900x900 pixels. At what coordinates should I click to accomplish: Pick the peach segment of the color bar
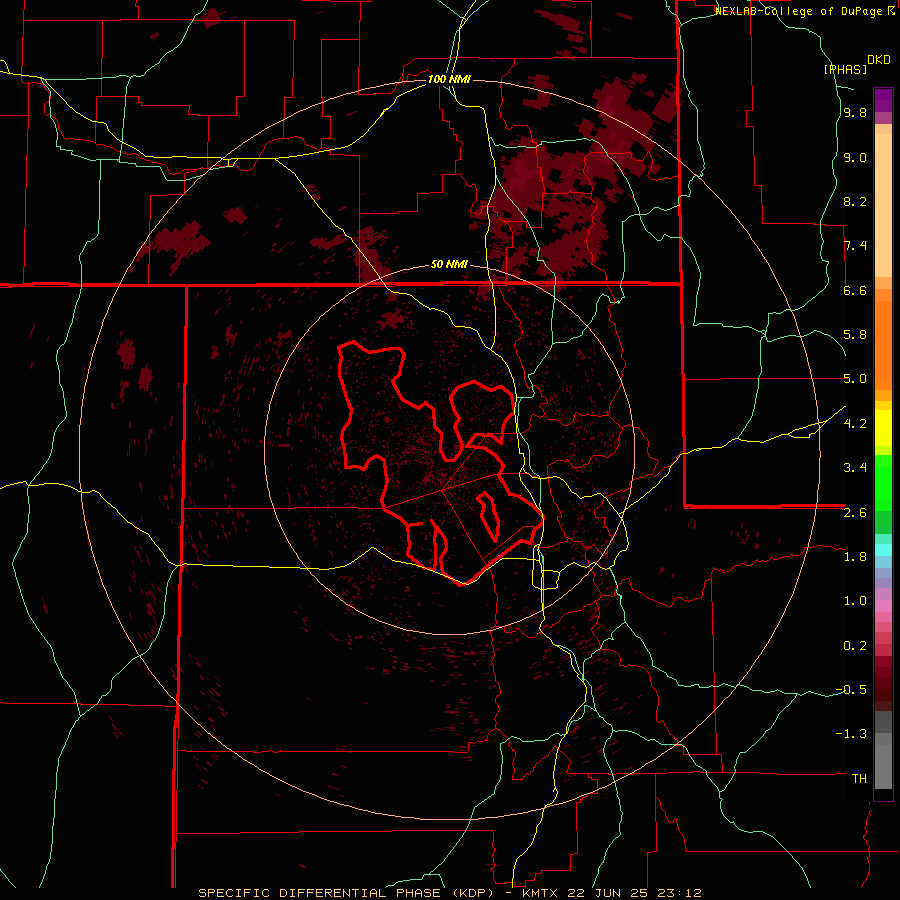click(x=883, y=205)
